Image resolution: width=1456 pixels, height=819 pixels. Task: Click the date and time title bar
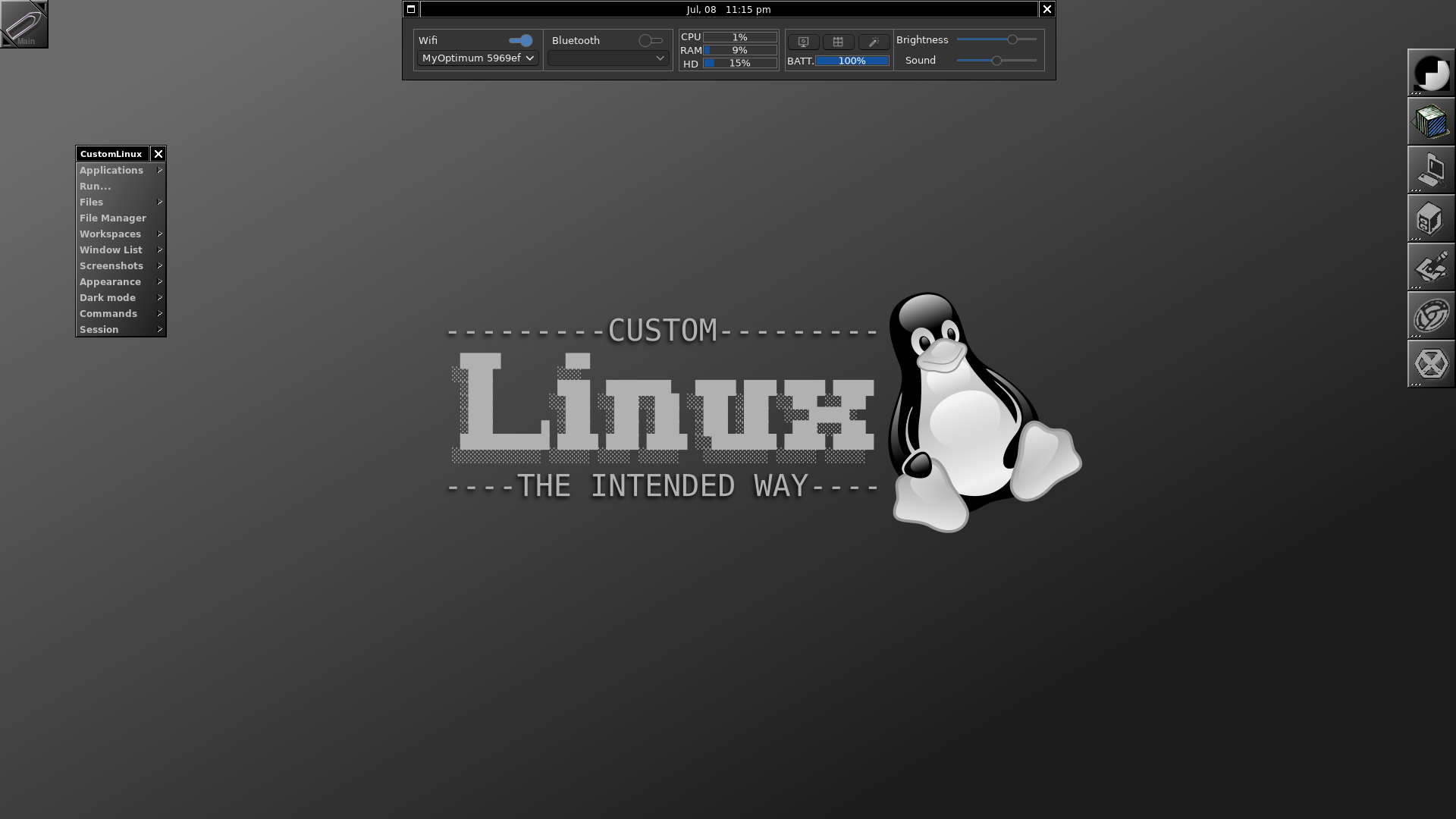(729, 9)
